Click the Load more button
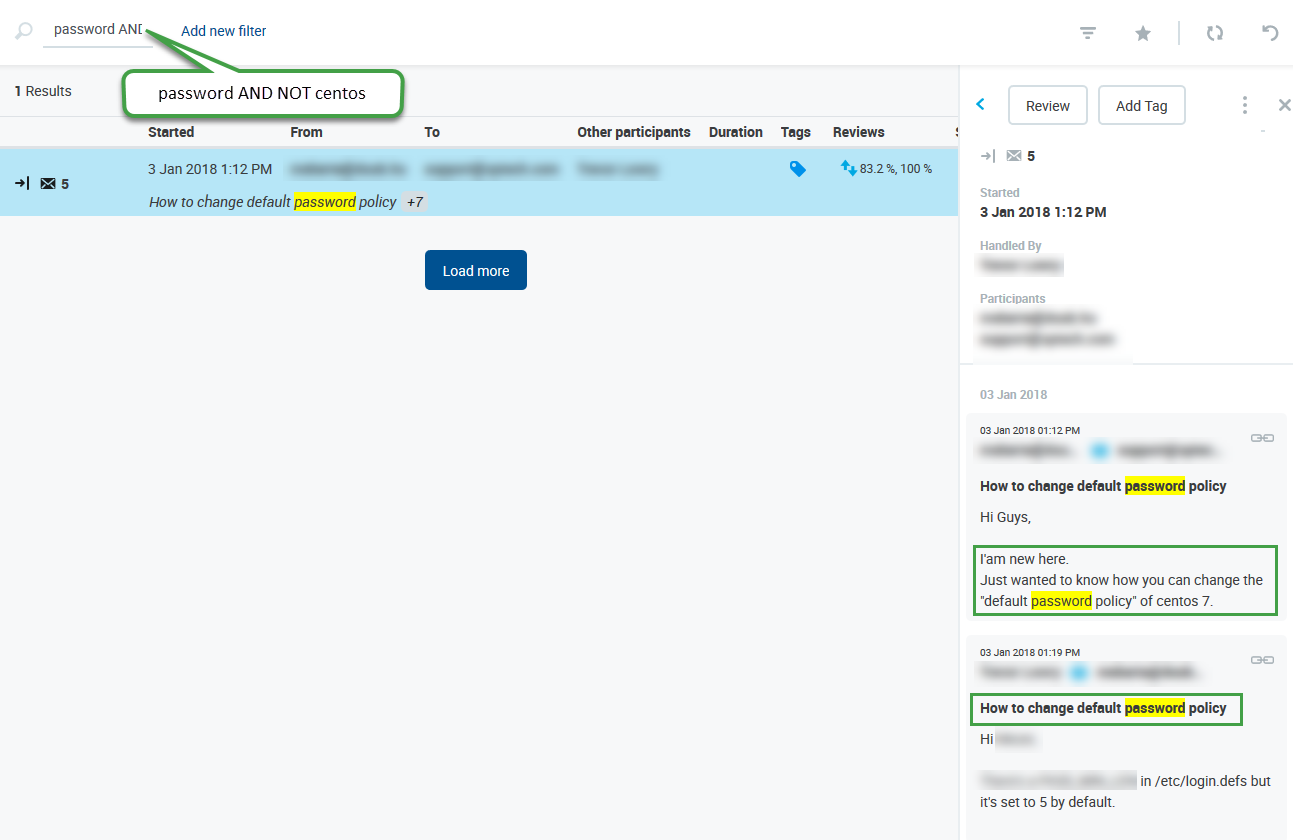Image resolution: width=1293 pixels, height=840 pixels. [475, 271]
